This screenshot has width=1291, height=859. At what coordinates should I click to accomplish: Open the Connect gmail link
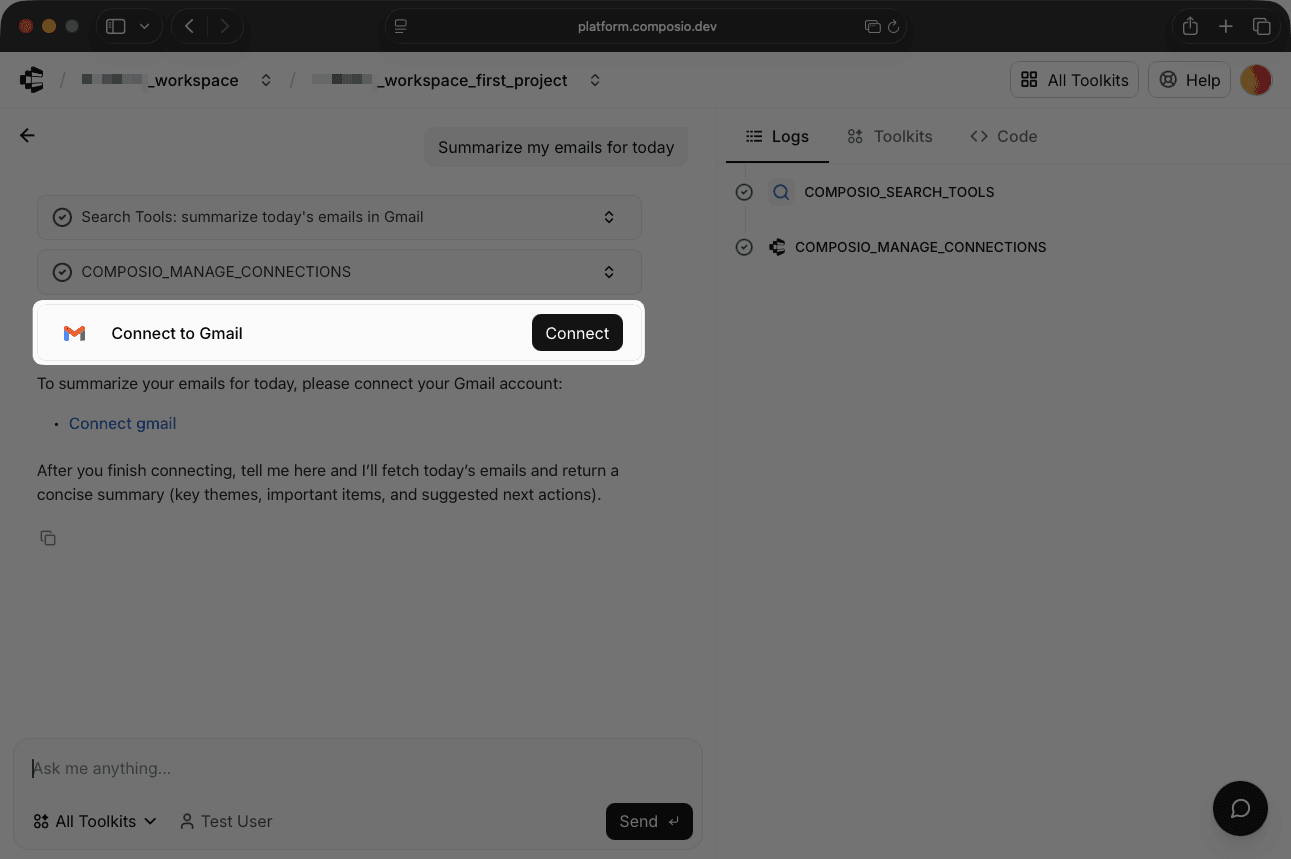122,423
